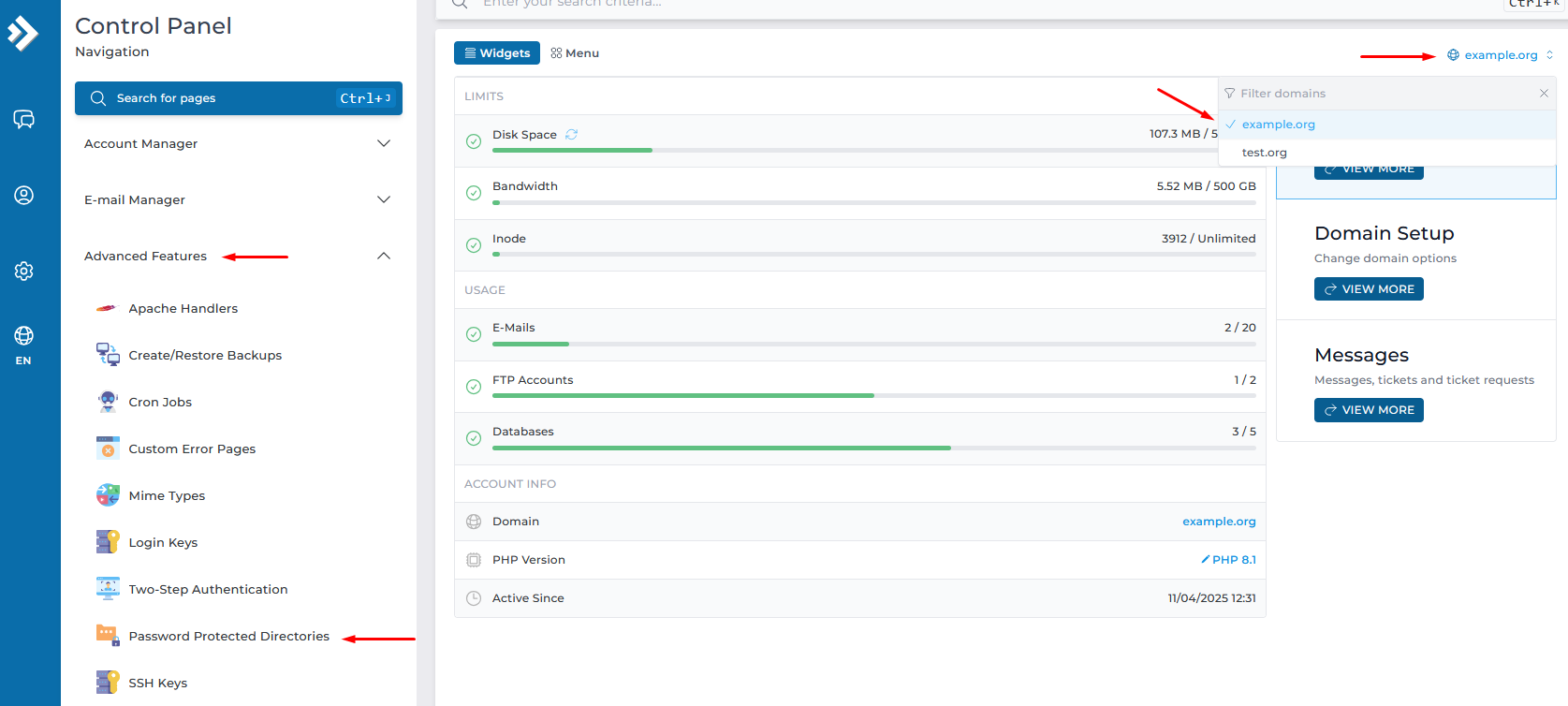Open Apache Handlers page
The image size is (1568, 706).
[x=183, y=308]
